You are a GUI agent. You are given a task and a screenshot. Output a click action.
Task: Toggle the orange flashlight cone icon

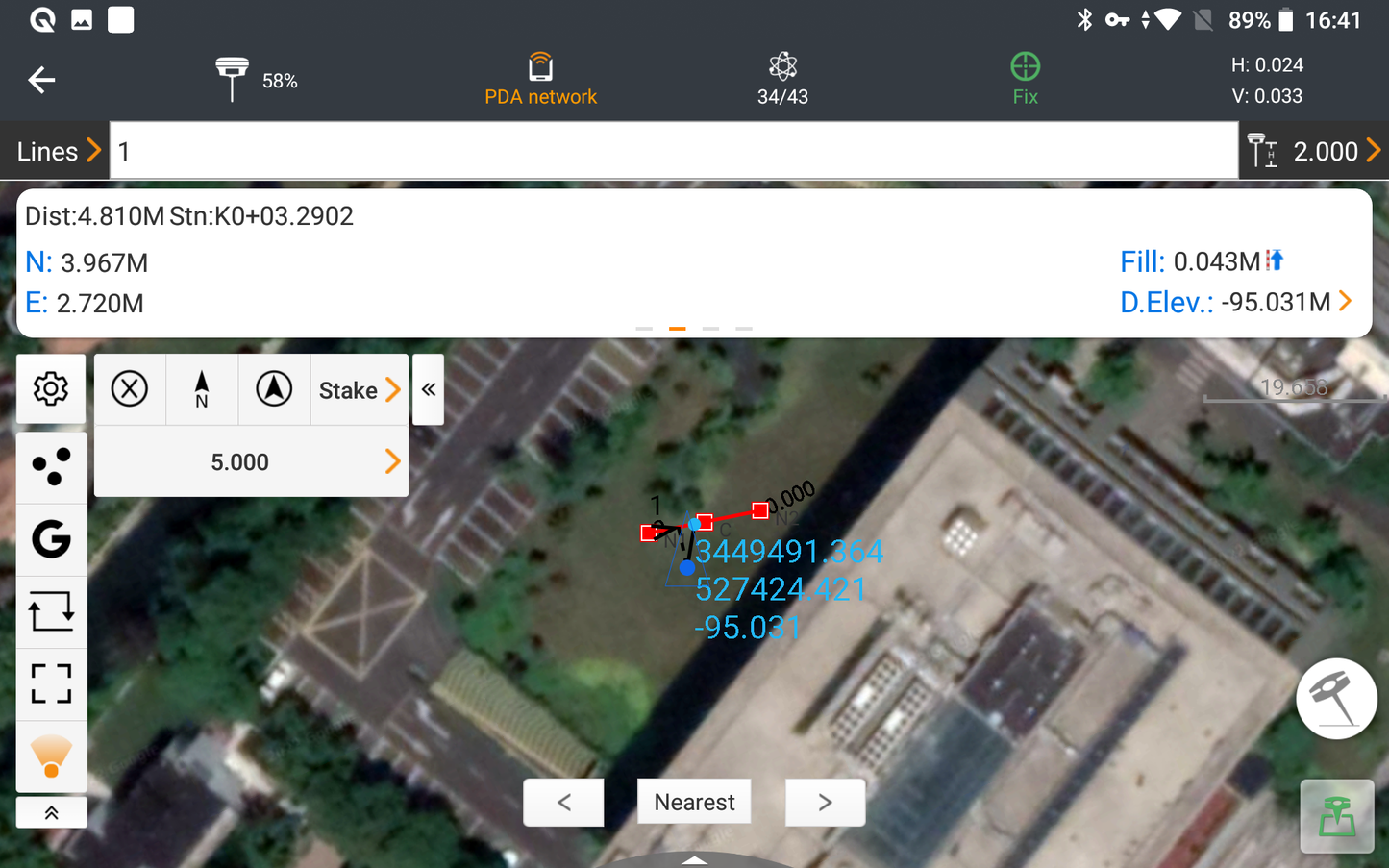click(x=51, y=756)
